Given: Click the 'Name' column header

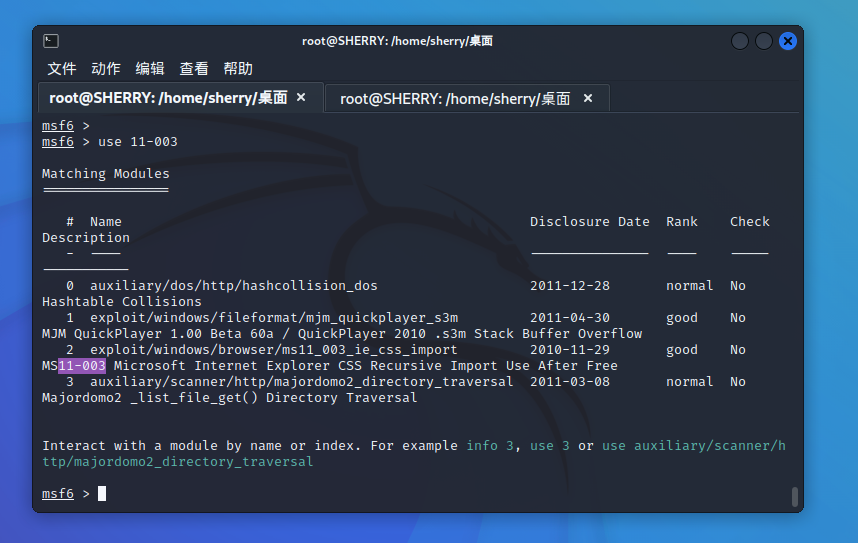Looking at the screenshot, I should coord(106,222).
